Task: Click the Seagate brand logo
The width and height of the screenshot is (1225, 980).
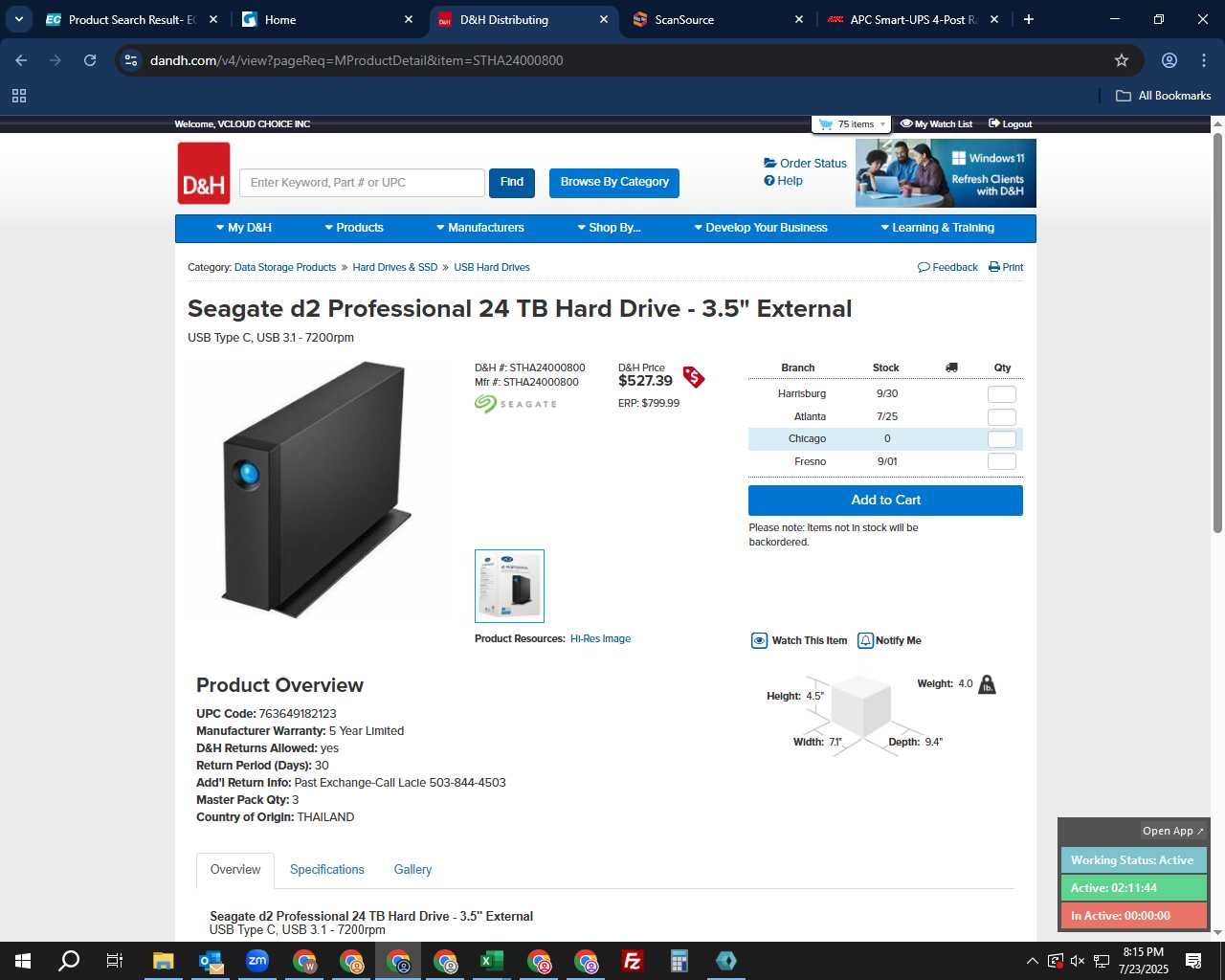Action: click(516, 404)
